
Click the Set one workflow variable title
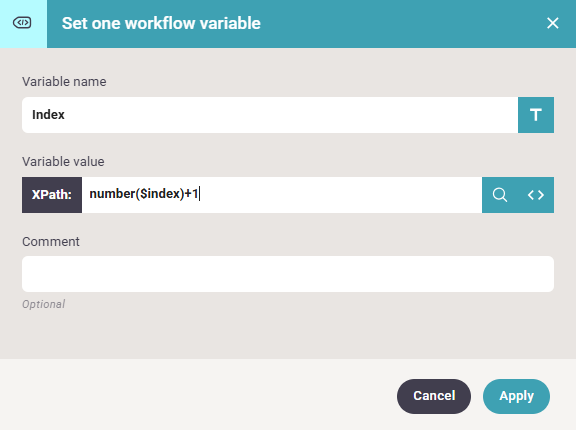click(161, 23)
